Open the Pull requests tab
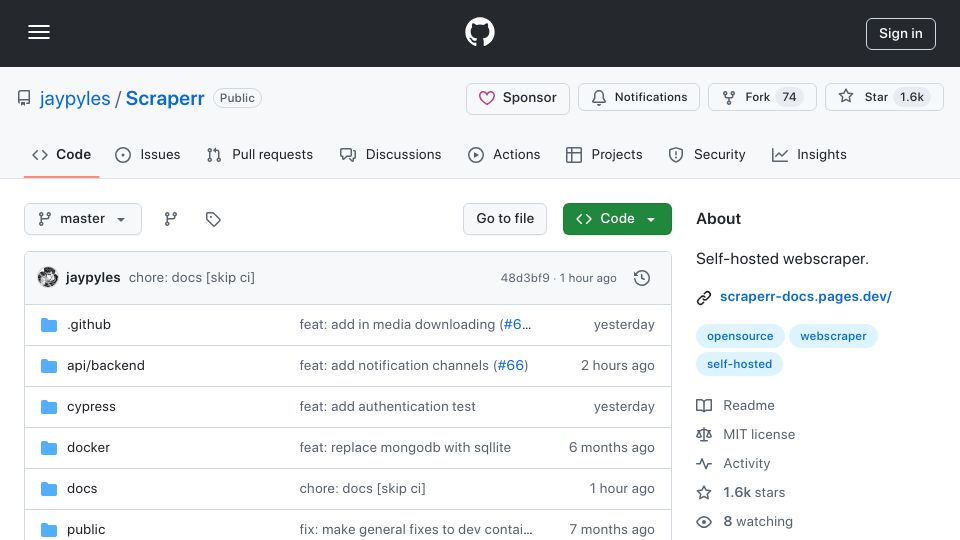Screen dimensions: 960x540 (x=260, y=155)
